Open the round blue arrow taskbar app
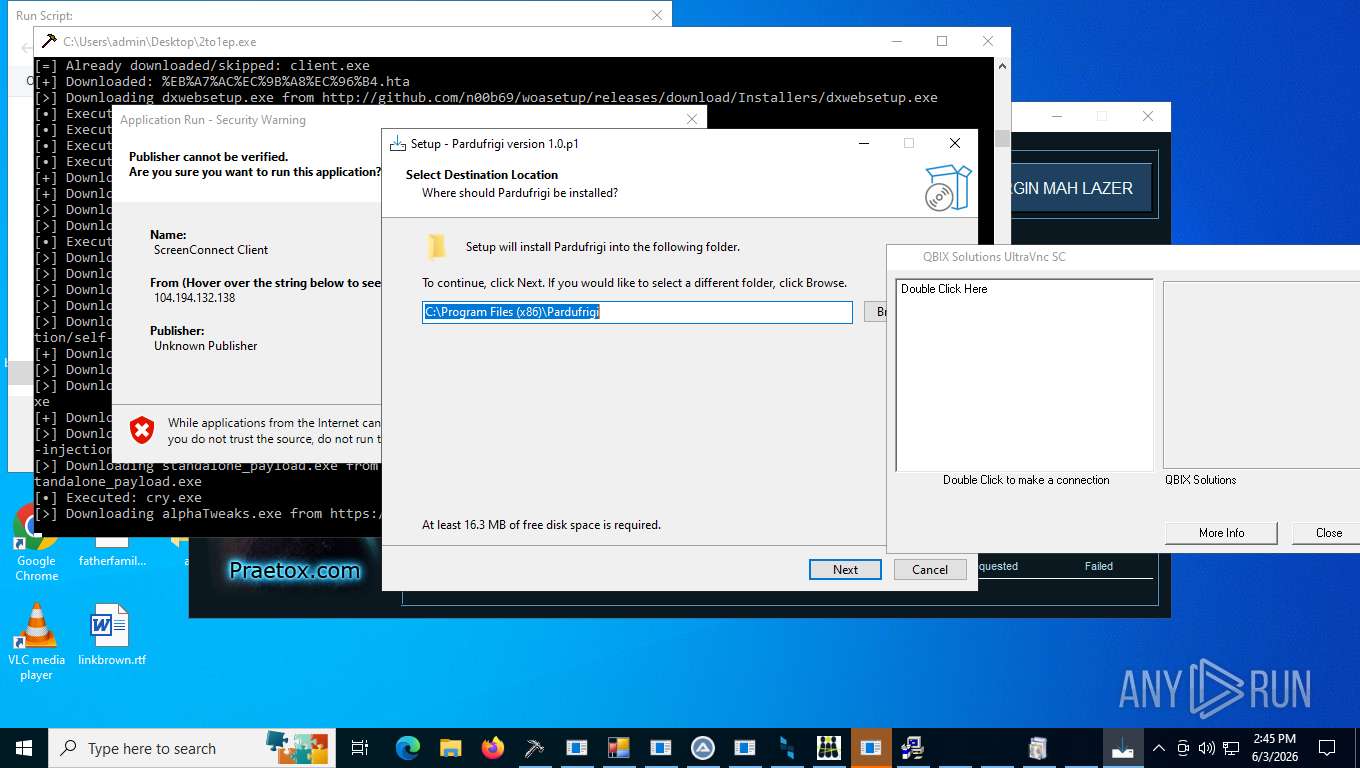Screen dimensions: 1360x768 click(x=702, y=748)
